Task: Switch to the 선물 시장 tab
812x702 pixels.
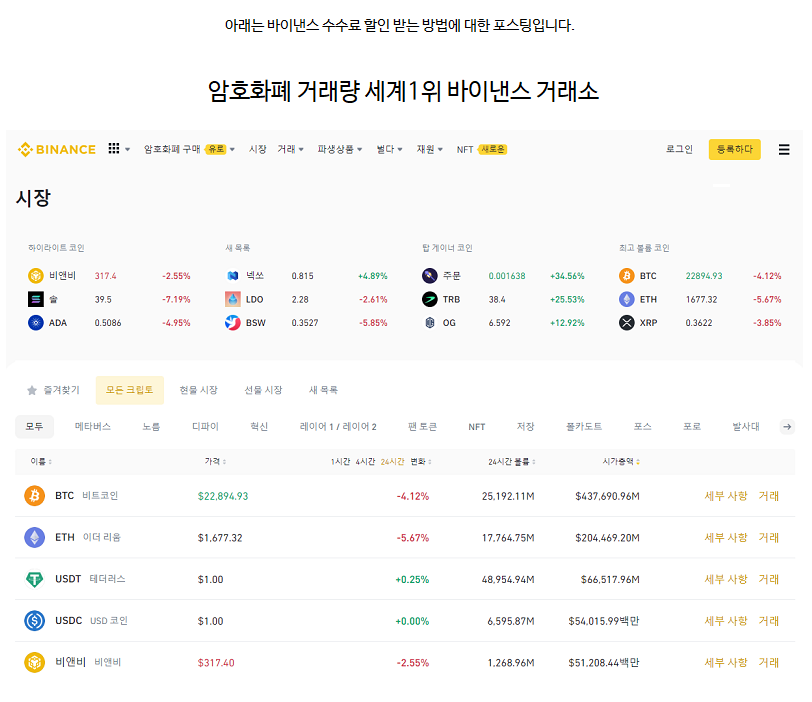Action: point(263,390)
